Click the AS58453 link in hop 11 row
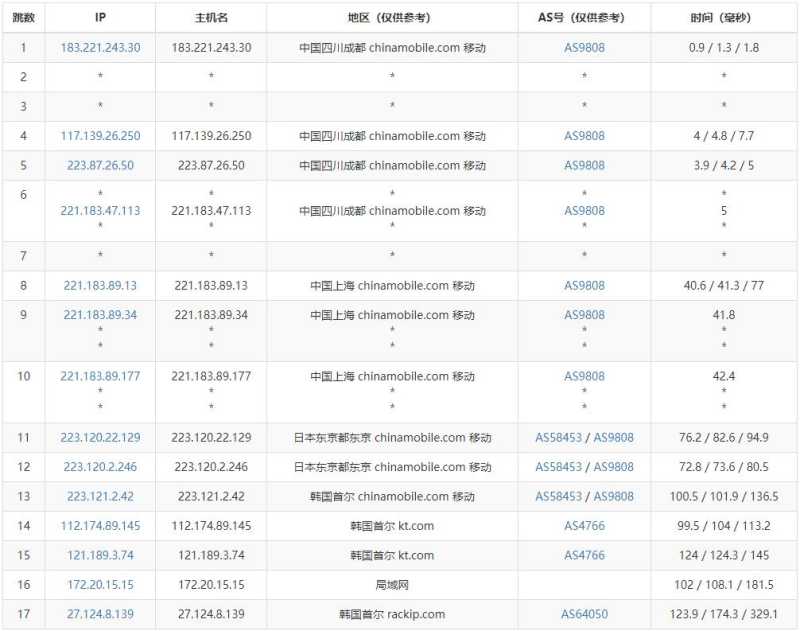The height and width of the screenshot is (631, 800). coord(559,438)
